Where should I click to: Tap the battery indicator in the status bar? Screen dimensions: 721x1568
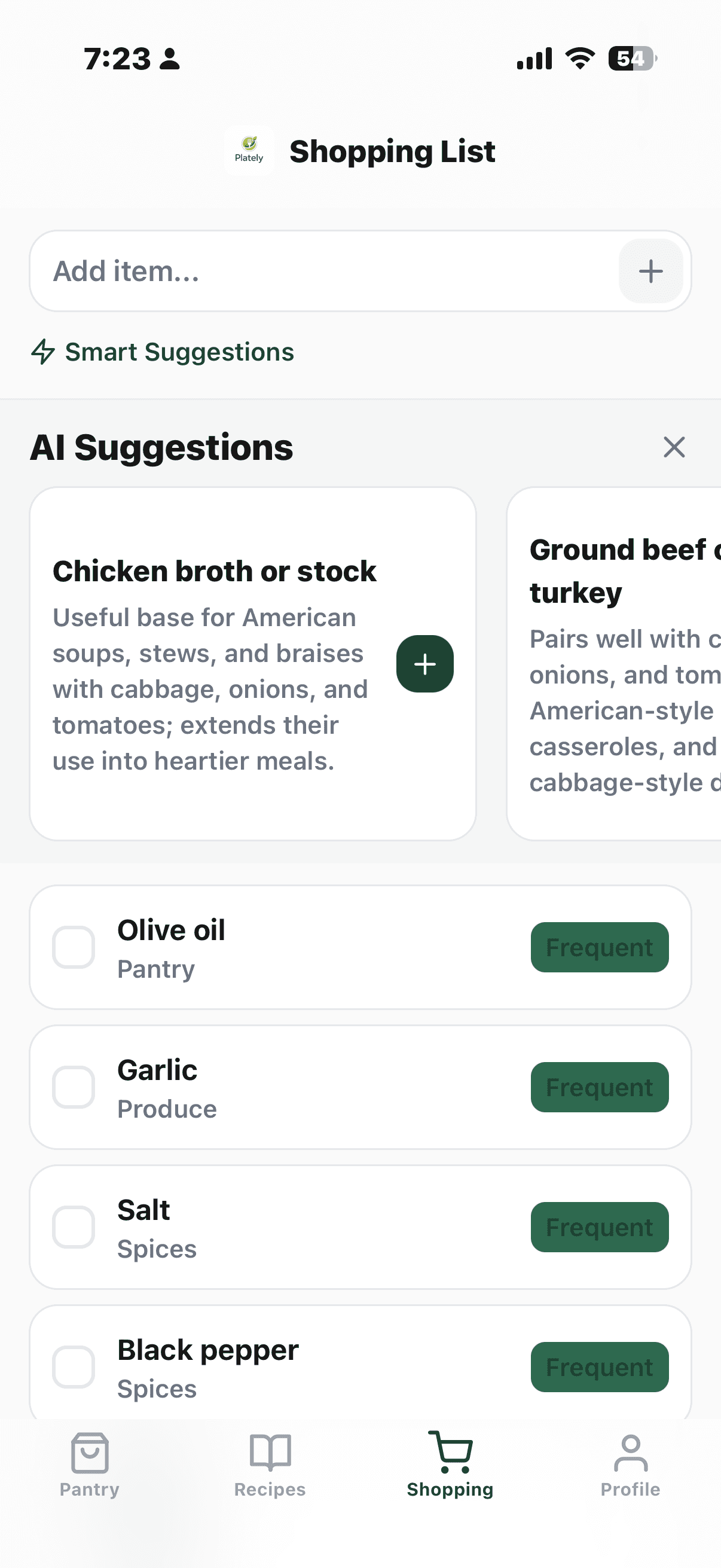630,59
